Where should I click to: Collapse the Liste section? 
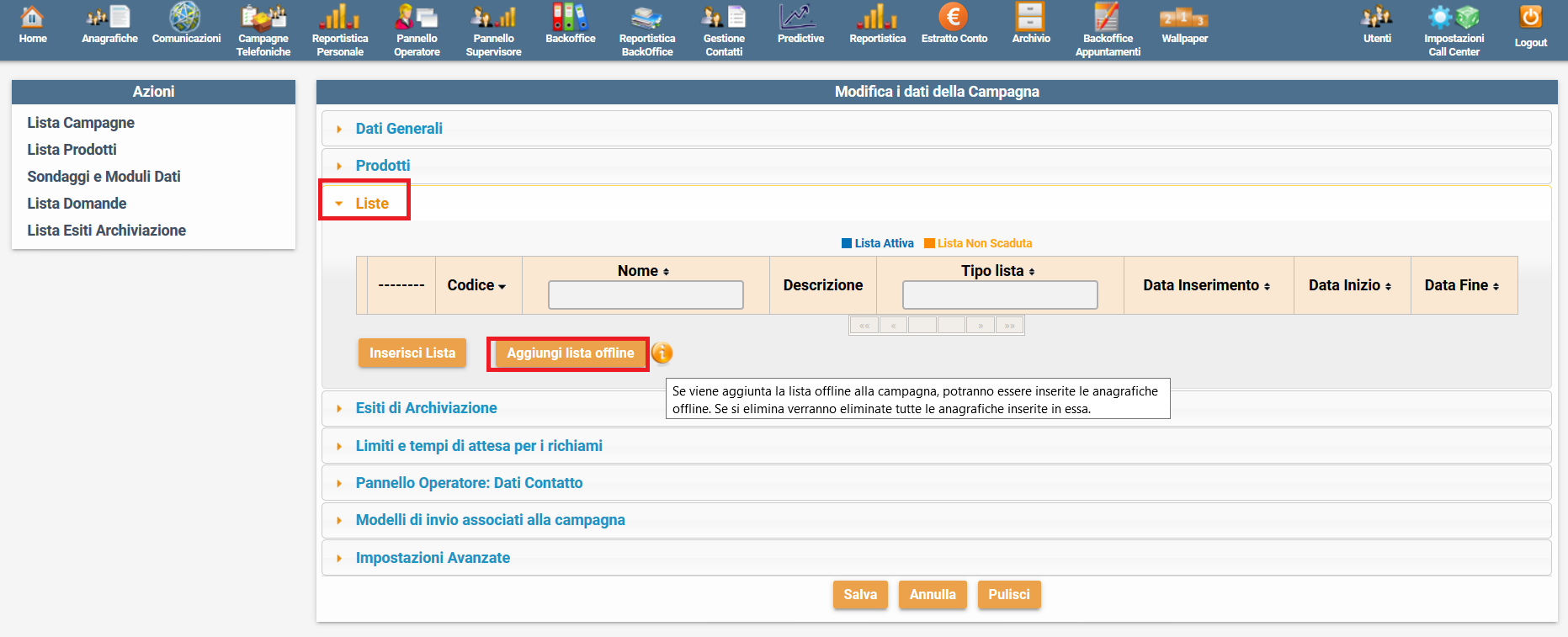371,204
